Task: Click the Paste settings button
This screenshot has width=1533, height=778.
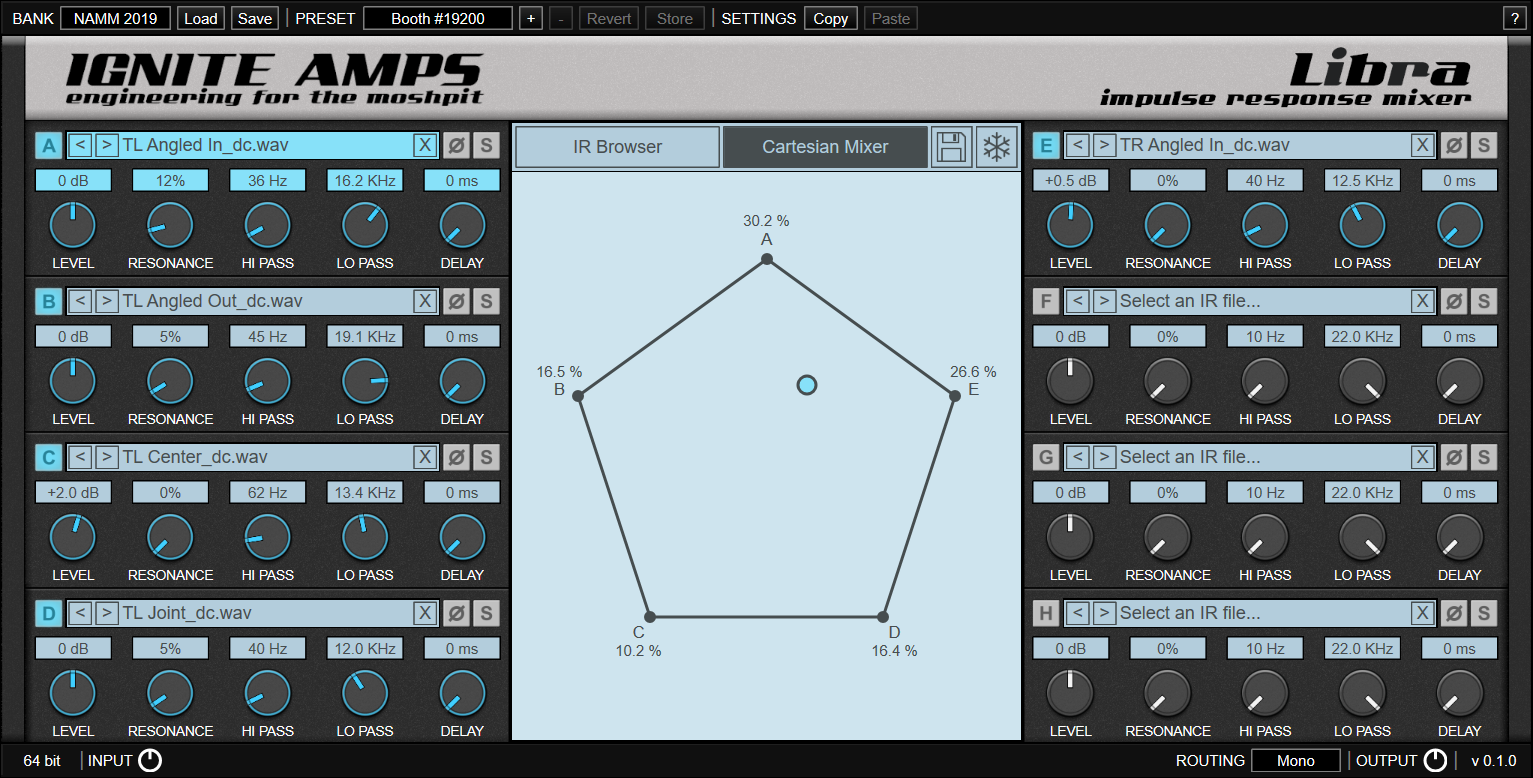Action: pos(891,18)
